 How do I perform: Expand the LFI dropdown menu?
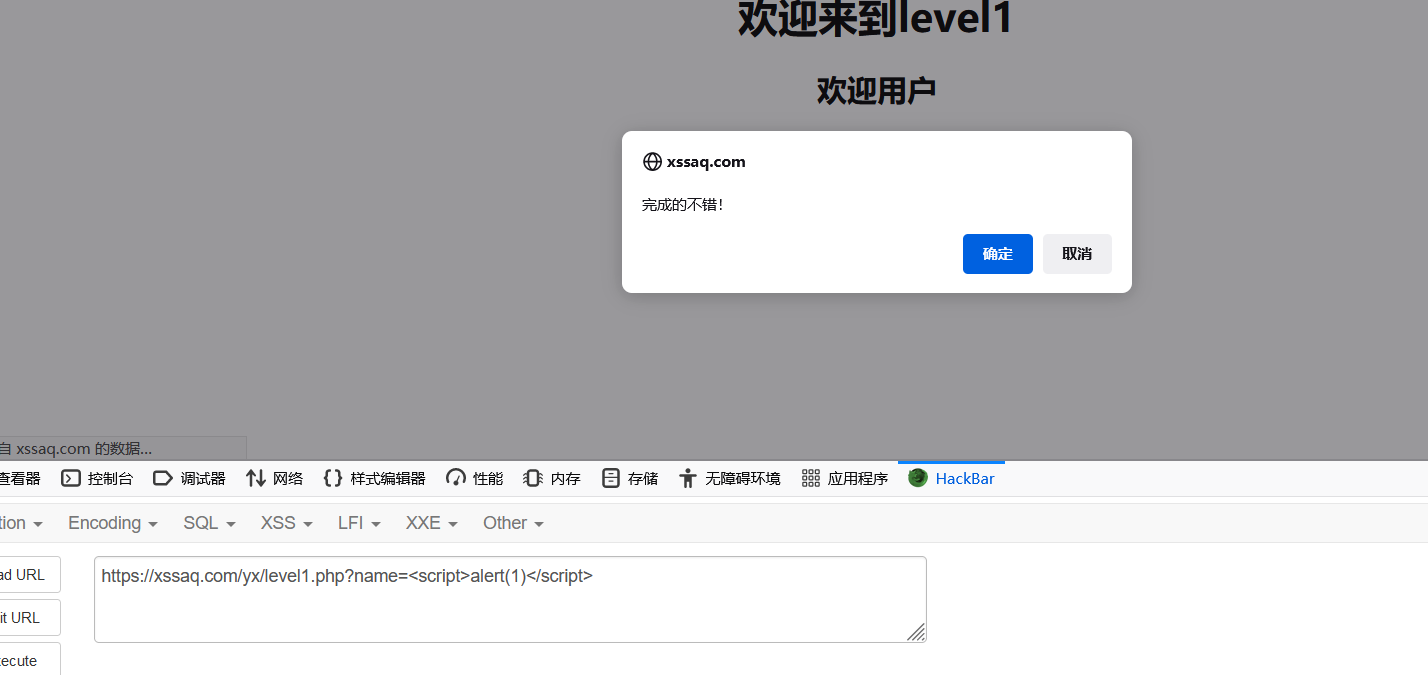click(359, 523)
